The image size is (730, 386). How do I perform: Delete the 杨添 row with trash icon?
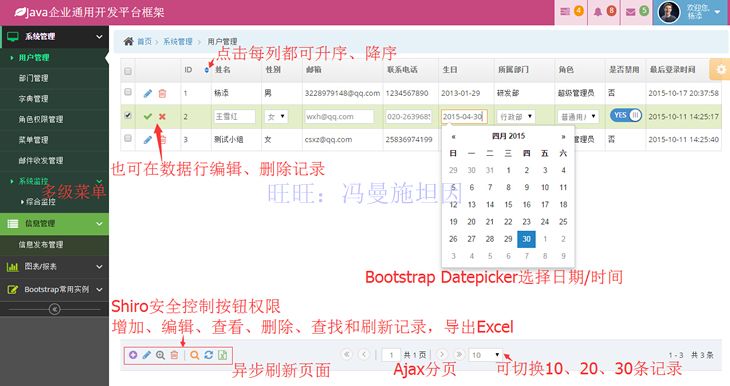pos(162,94)
